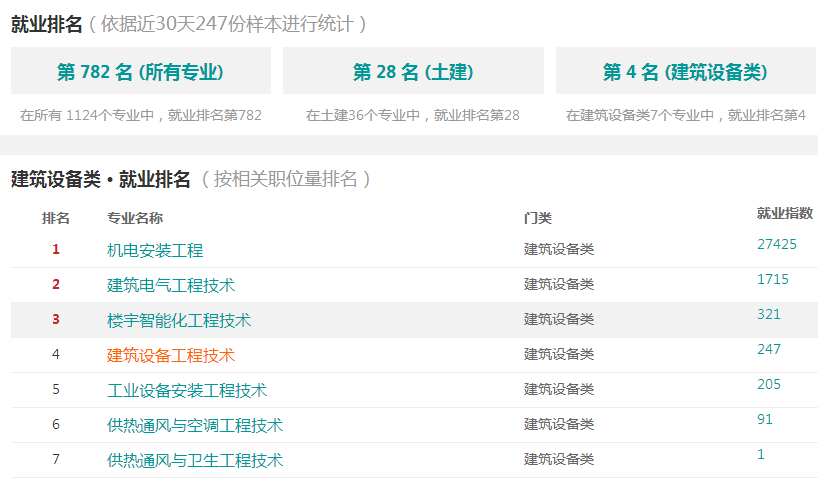Click the red rank number 2
Image resolution: width=818 pixels, height=480 pixels.
point(56,284)
